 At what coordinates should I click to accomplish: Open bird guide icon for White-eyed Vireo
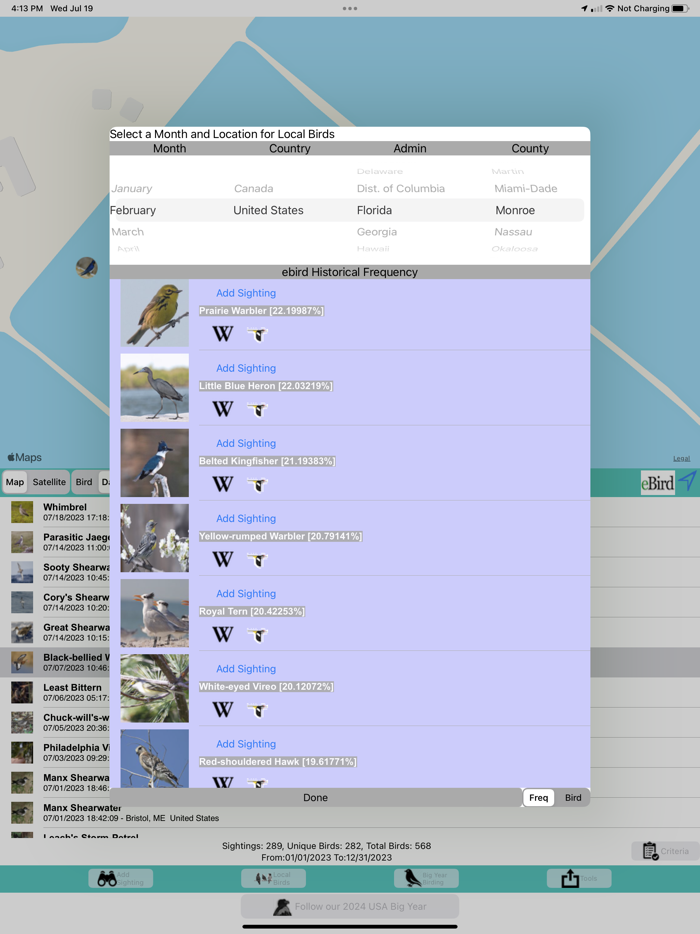pos(258,709)
